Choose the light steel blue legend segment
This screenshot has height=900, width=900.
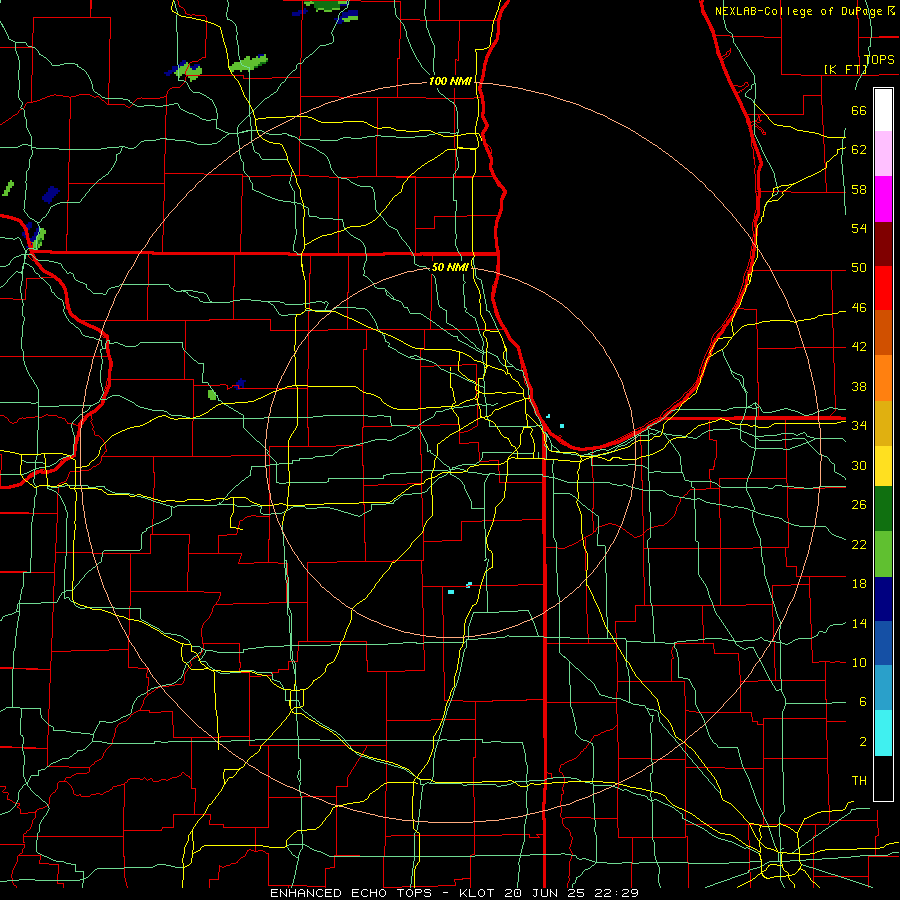click(x=883, y=688)
